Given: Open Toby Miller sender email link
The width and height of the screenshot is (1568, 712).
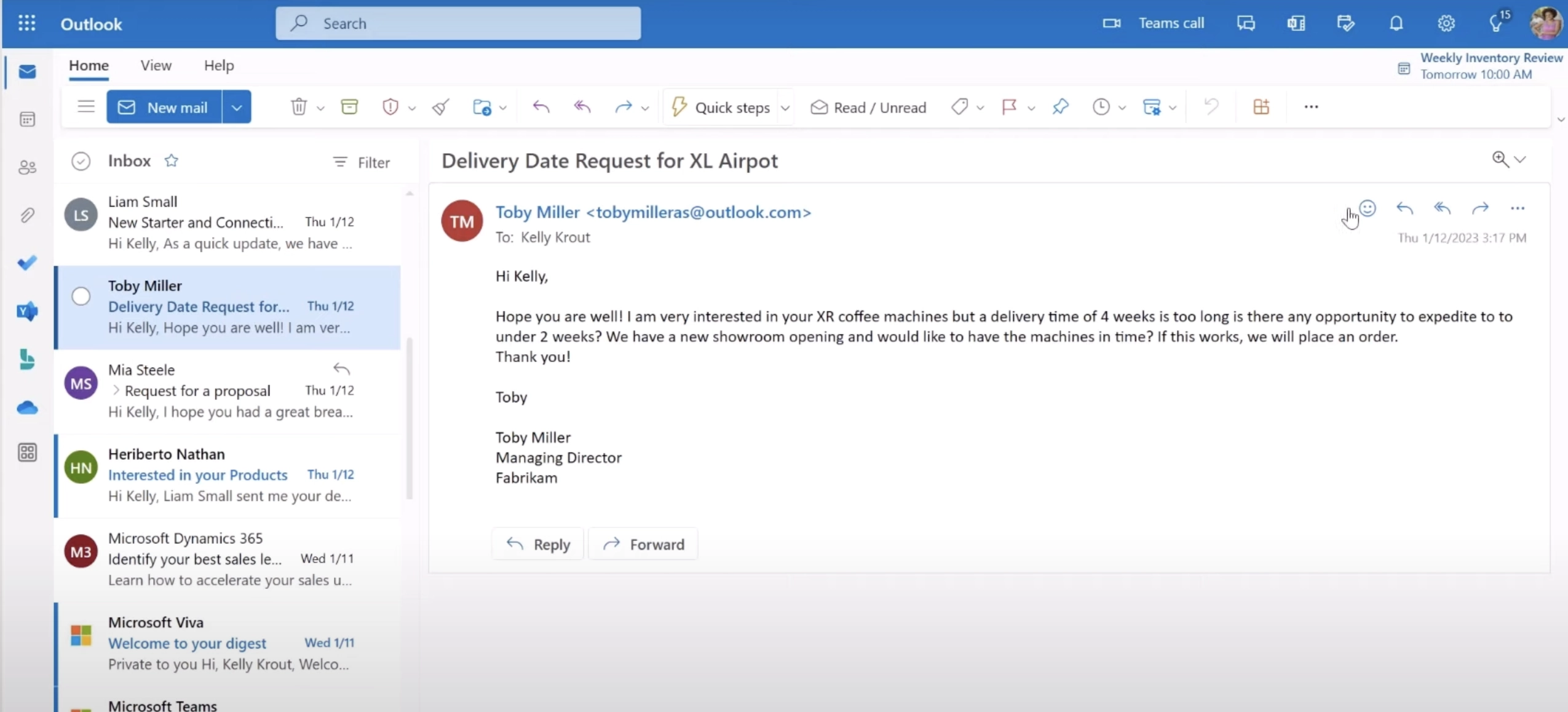Looking at the screenshot, I should click(x=653, y=212).
